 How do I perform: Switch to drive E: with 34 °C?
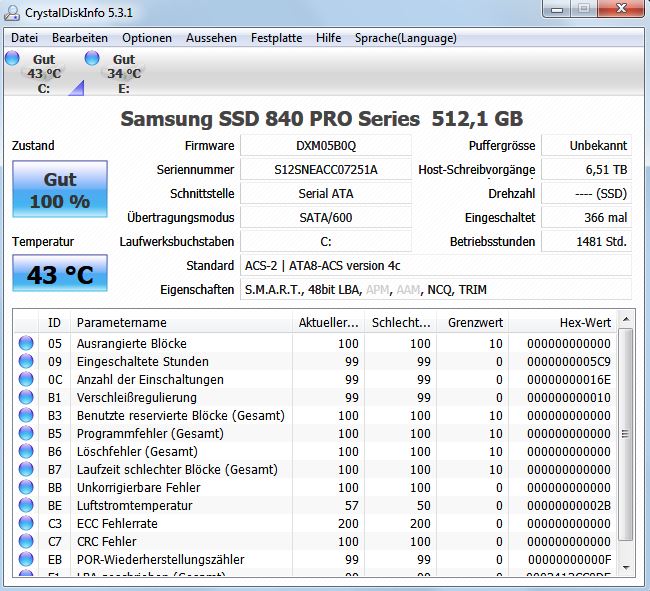click(124, 73)
